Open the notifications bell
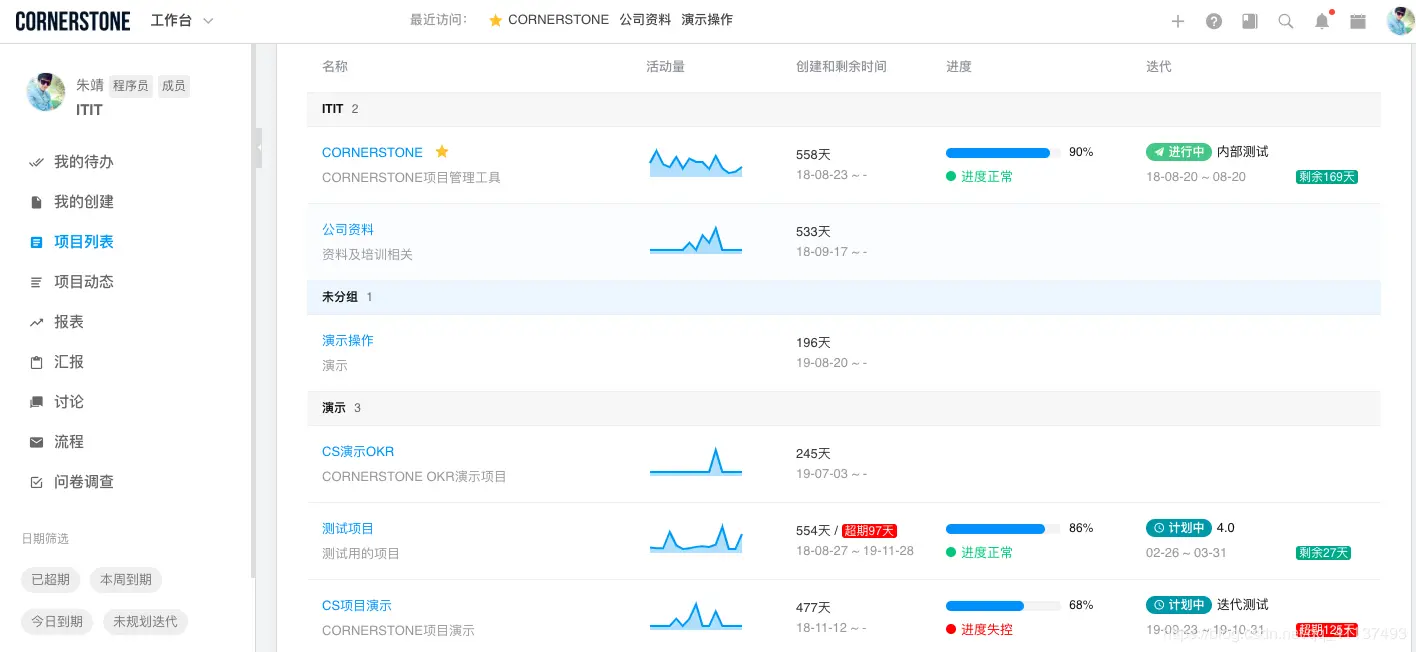The width and height of the screenshot is (1416, 652). (1322, 19)
